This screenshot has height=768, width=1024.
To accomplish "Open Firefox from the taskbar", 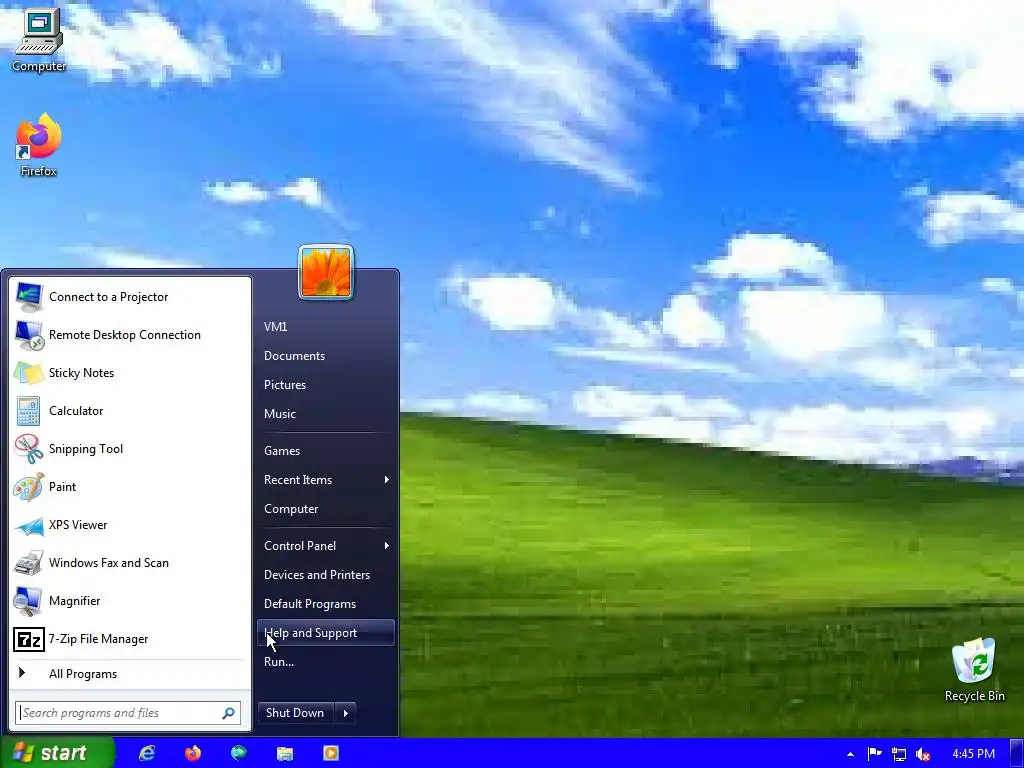I will (193, 753).
